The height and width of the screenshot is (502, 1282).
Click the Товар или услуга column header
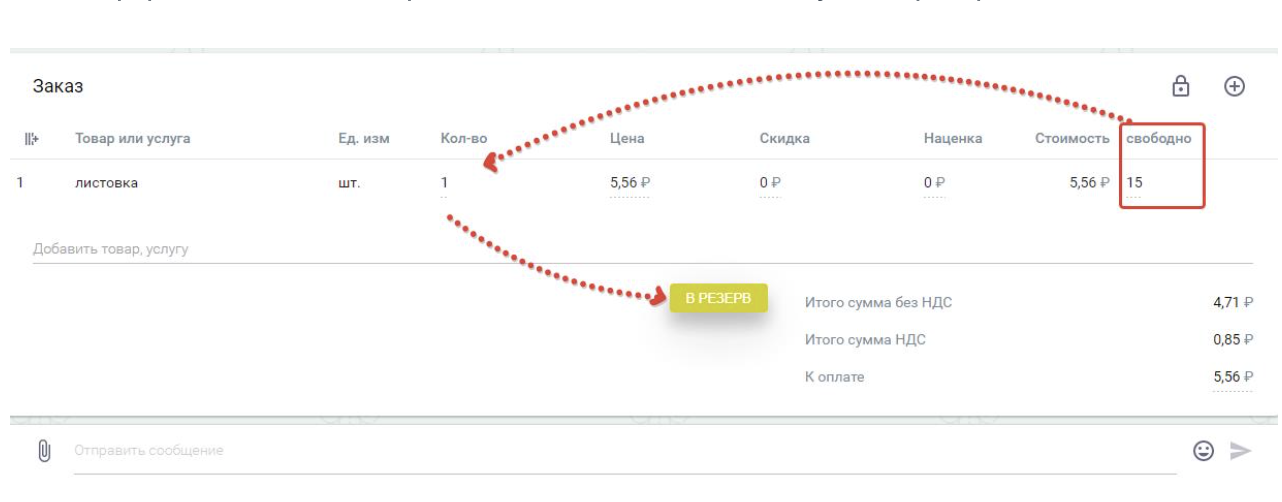click(x=133, y=139)
